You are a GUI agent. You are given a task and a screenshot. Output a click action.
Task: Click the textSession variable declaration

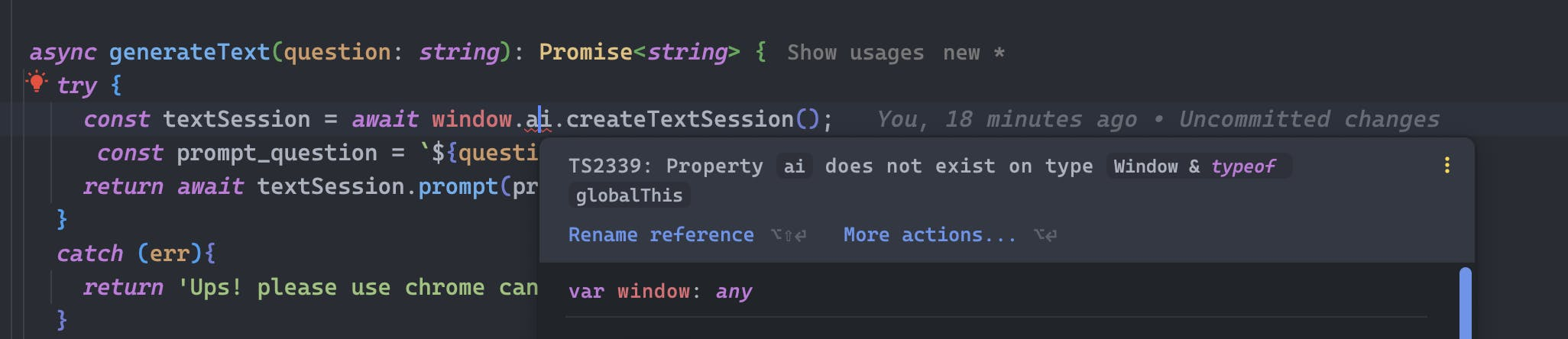pyautogui.click(x=236, y=119)
